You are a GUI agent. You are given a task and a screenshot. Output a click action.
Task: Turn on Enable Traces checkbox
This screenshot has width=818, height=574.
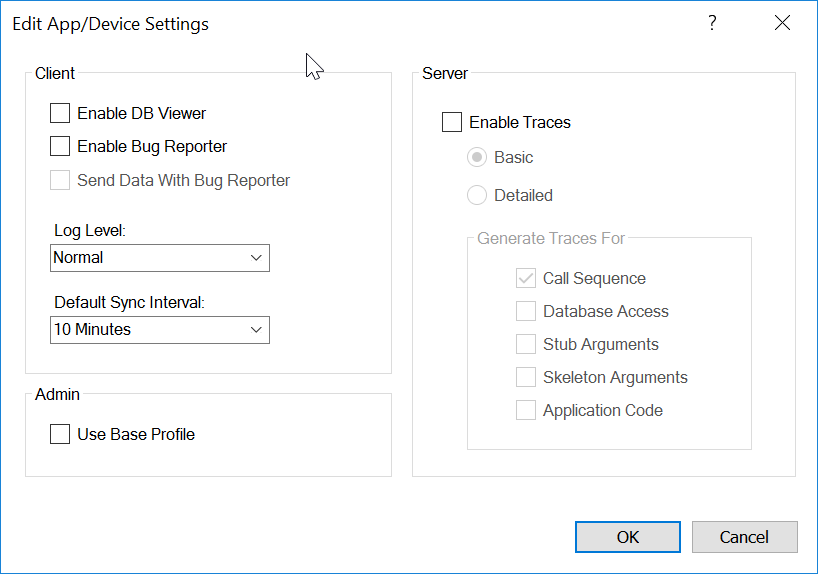(x=452, y=123)
